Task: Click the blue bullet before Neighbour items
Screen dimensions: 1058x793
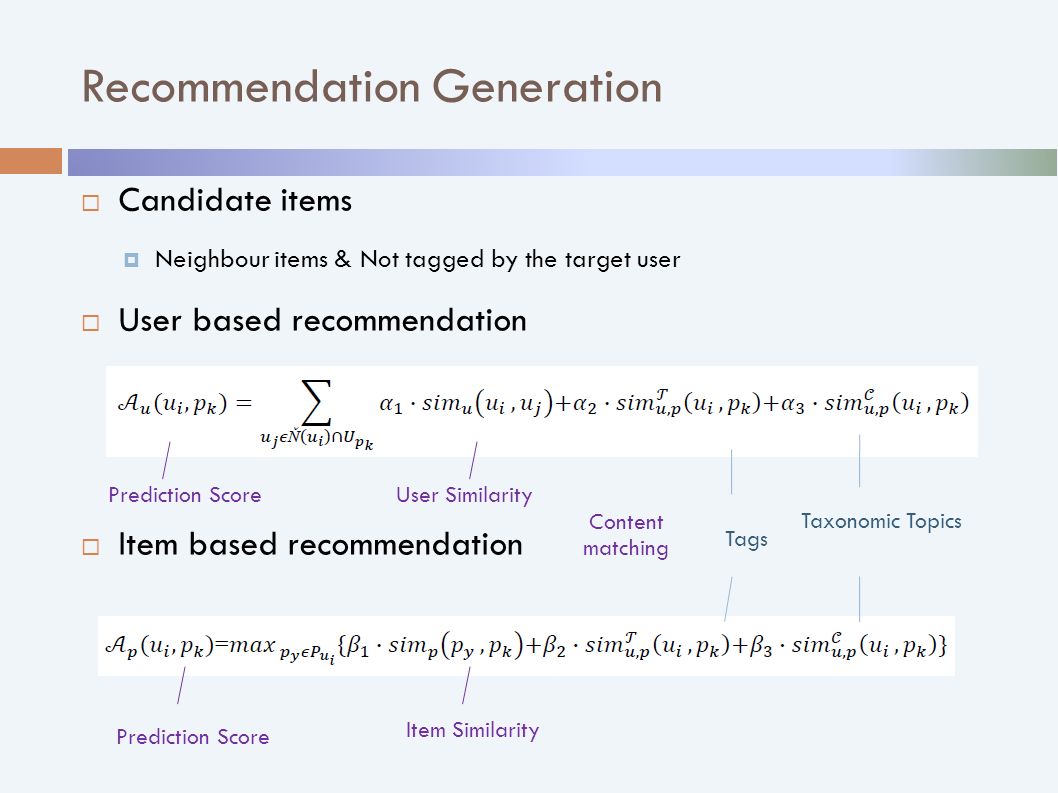Action: [x=132, y=260]
